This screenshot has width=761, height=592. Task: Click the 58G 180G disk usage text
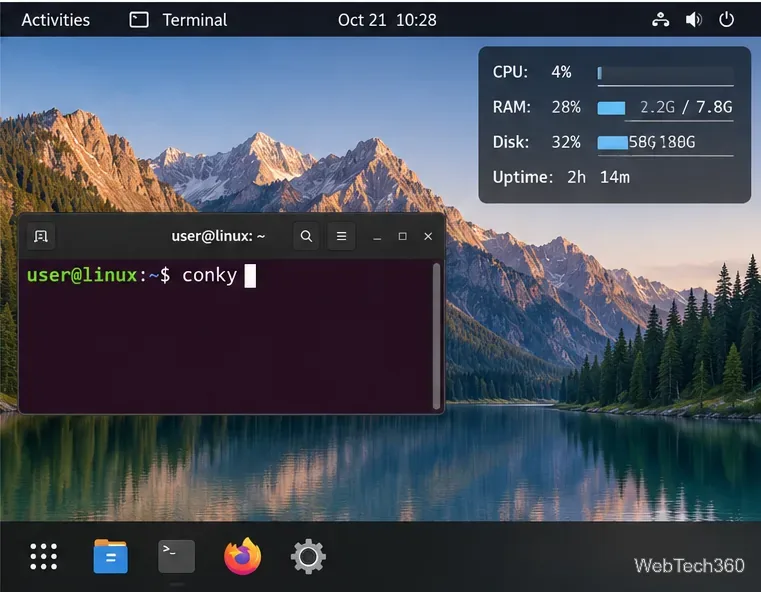click(x=662, y=142)
